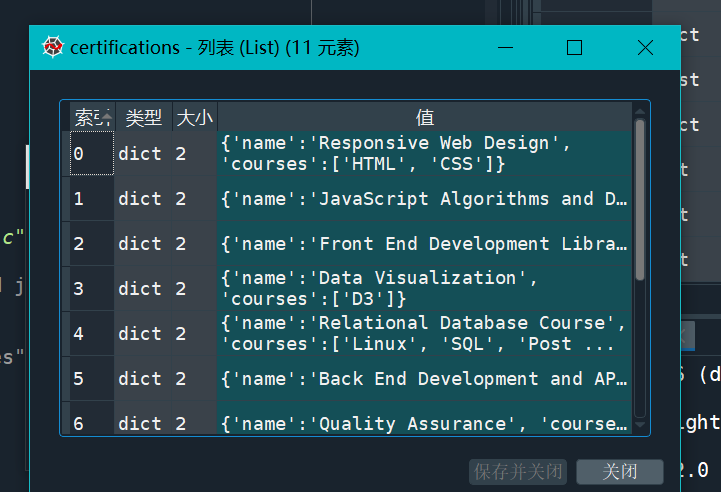Click the vertical scrollbar of the list
Viewport: 721px width, 492px height.
point(640,200)
